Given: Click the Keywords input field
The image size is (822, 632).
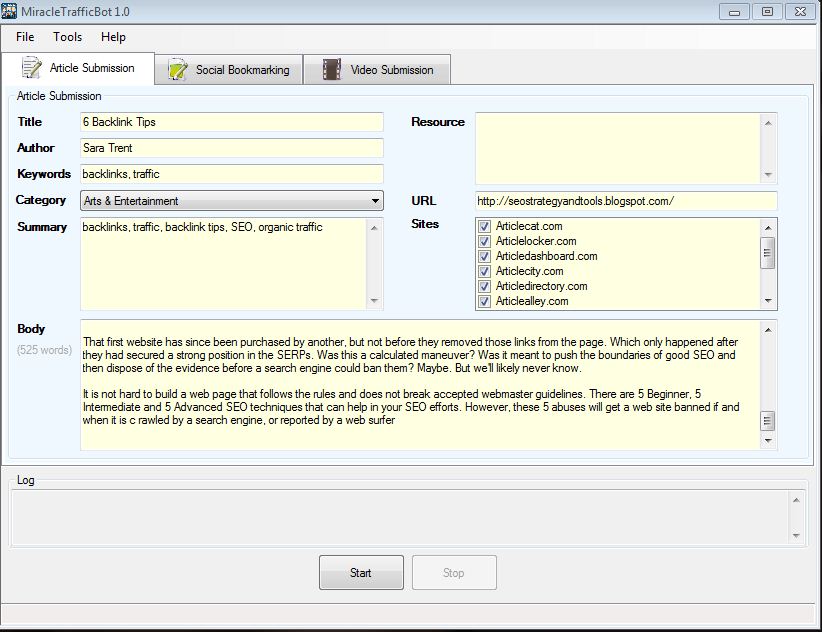Looking at the screenshot, I should click(232, 174).
